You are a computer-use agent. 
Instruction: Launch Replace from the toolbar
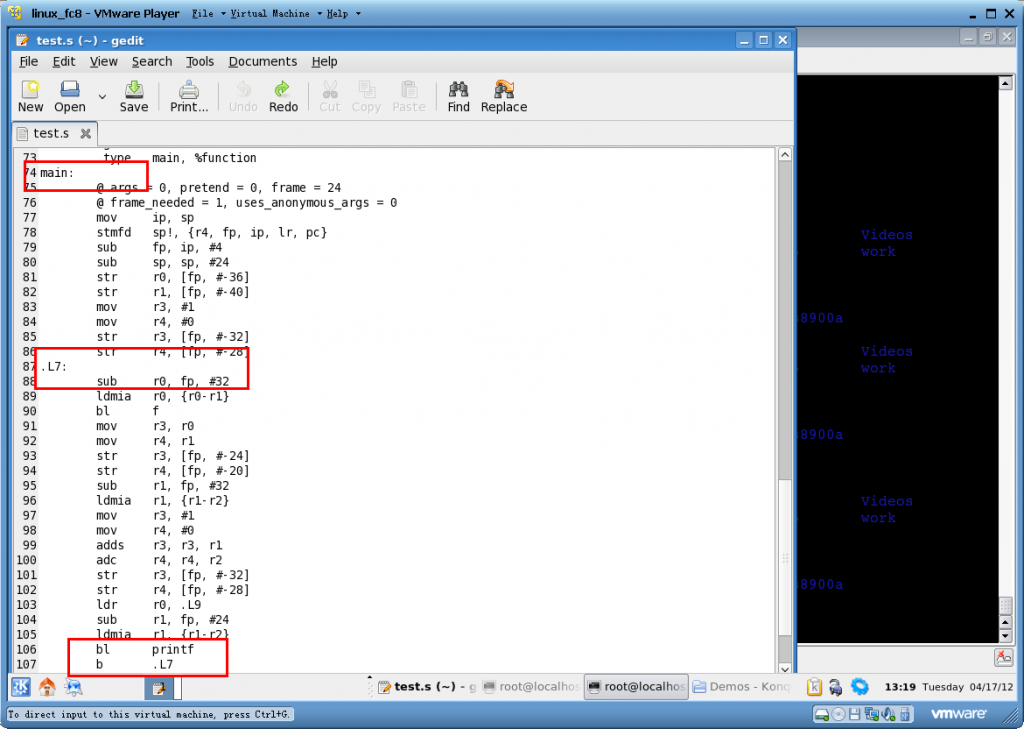[x=503, y=95]
